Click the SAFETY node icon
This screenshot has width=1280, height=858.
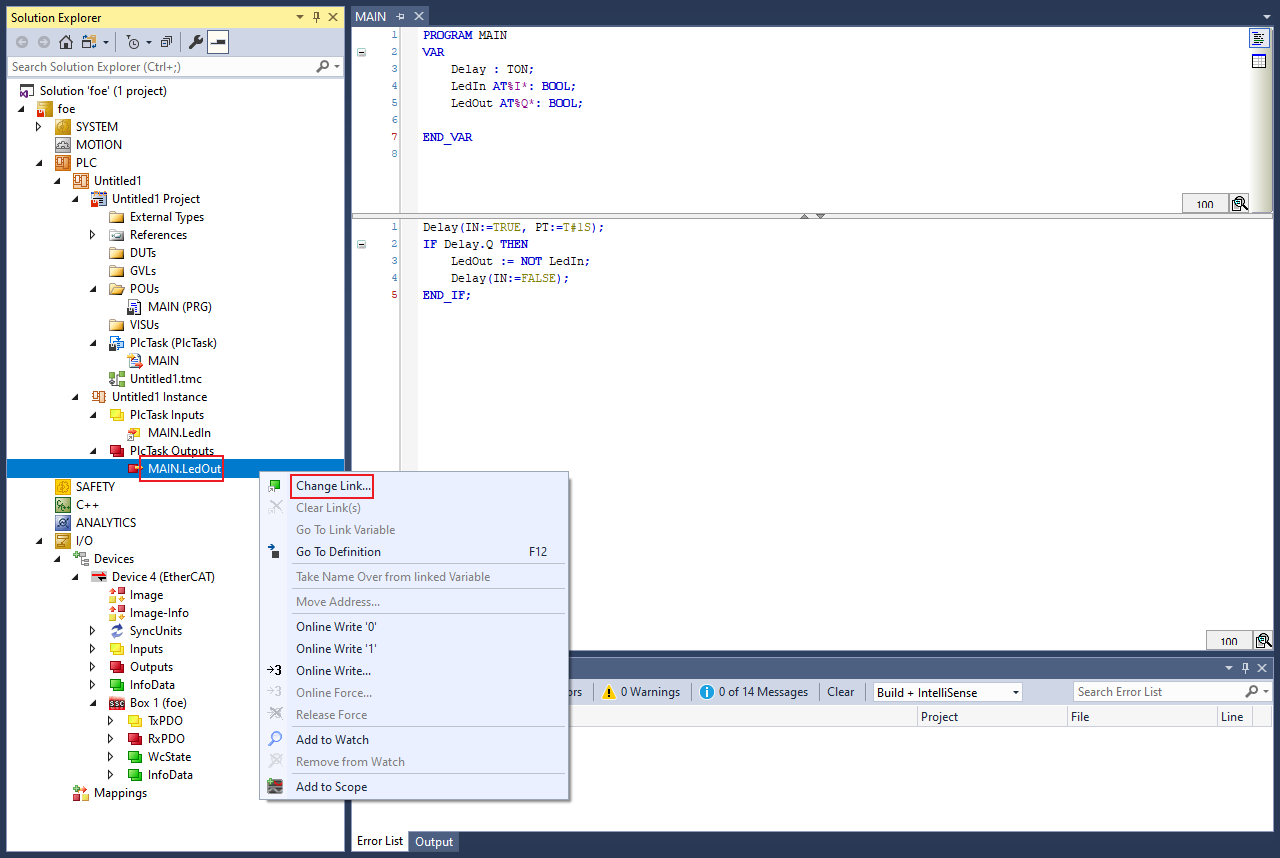click(x=63, y=487)
